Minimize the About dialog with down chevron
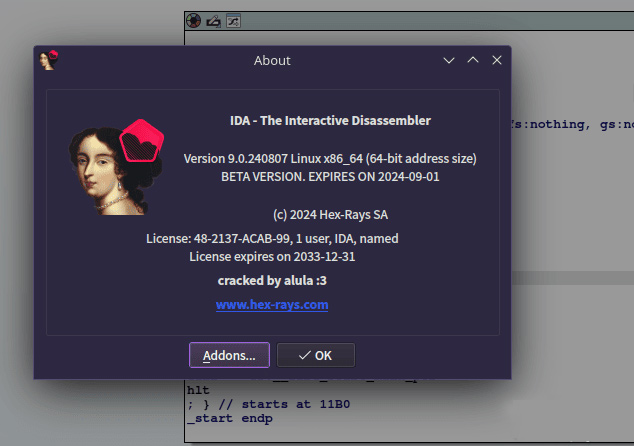The height and width of the screenshot is (446, 634). click(450, 60)
